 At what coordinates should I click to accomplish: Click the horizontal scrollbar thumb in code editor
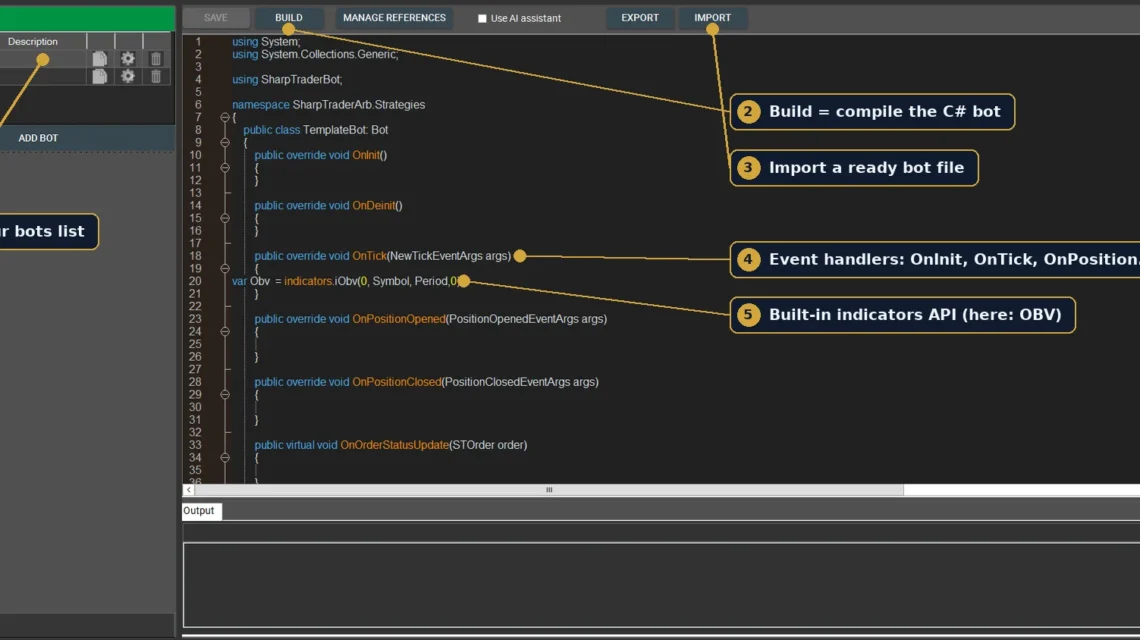[549, 490]
